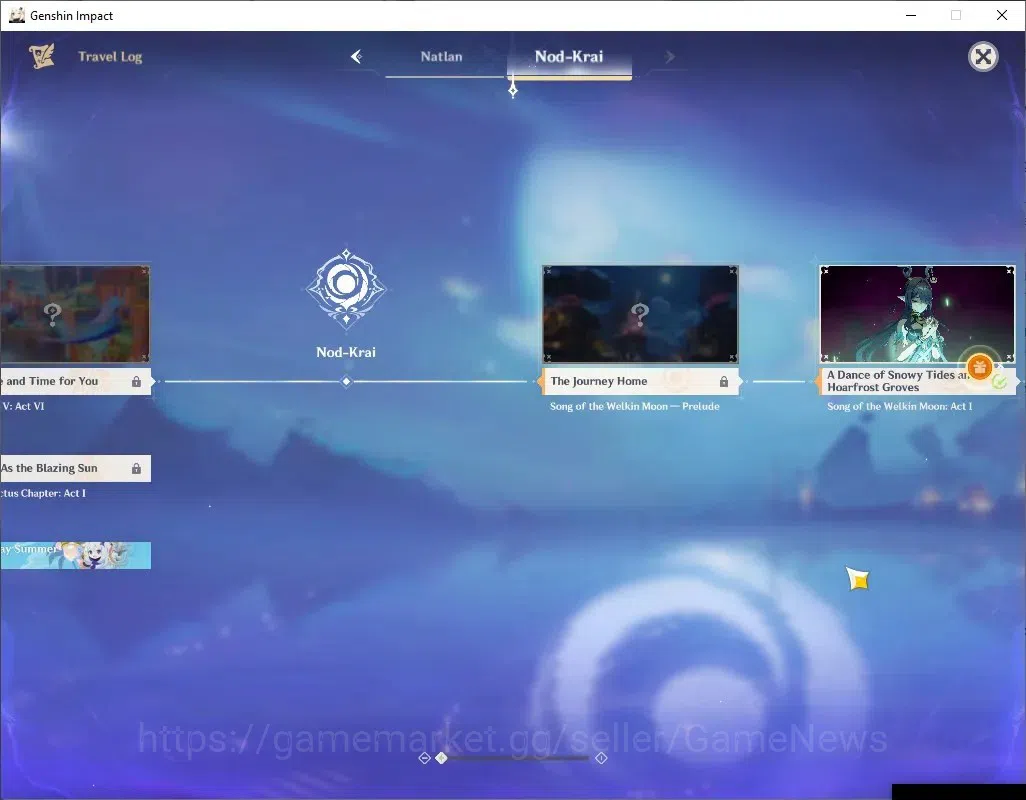
Task: Select The Journey Home quest label
Action: pos(641,381)
